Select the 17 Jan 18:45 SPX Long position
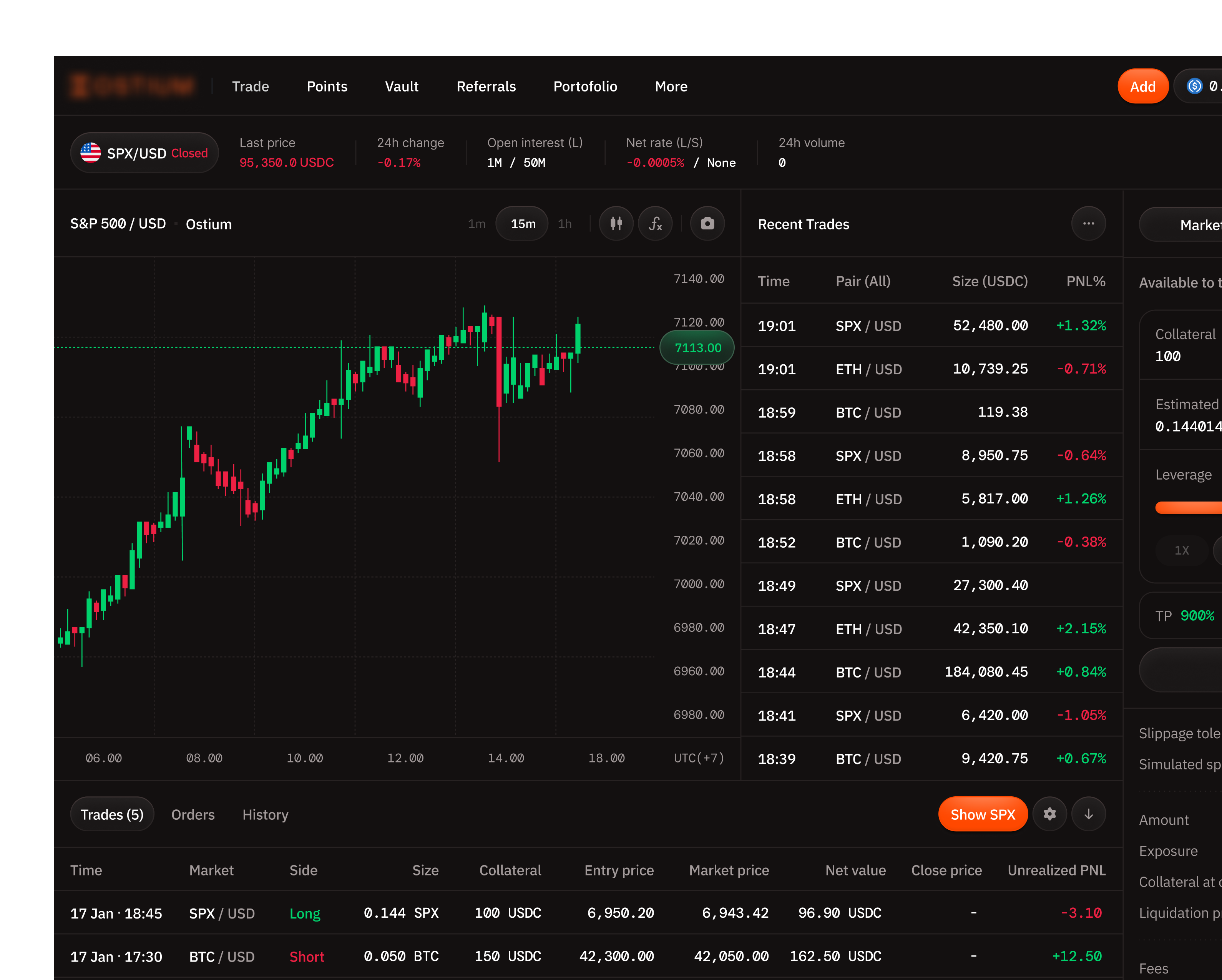 point(588,913)
